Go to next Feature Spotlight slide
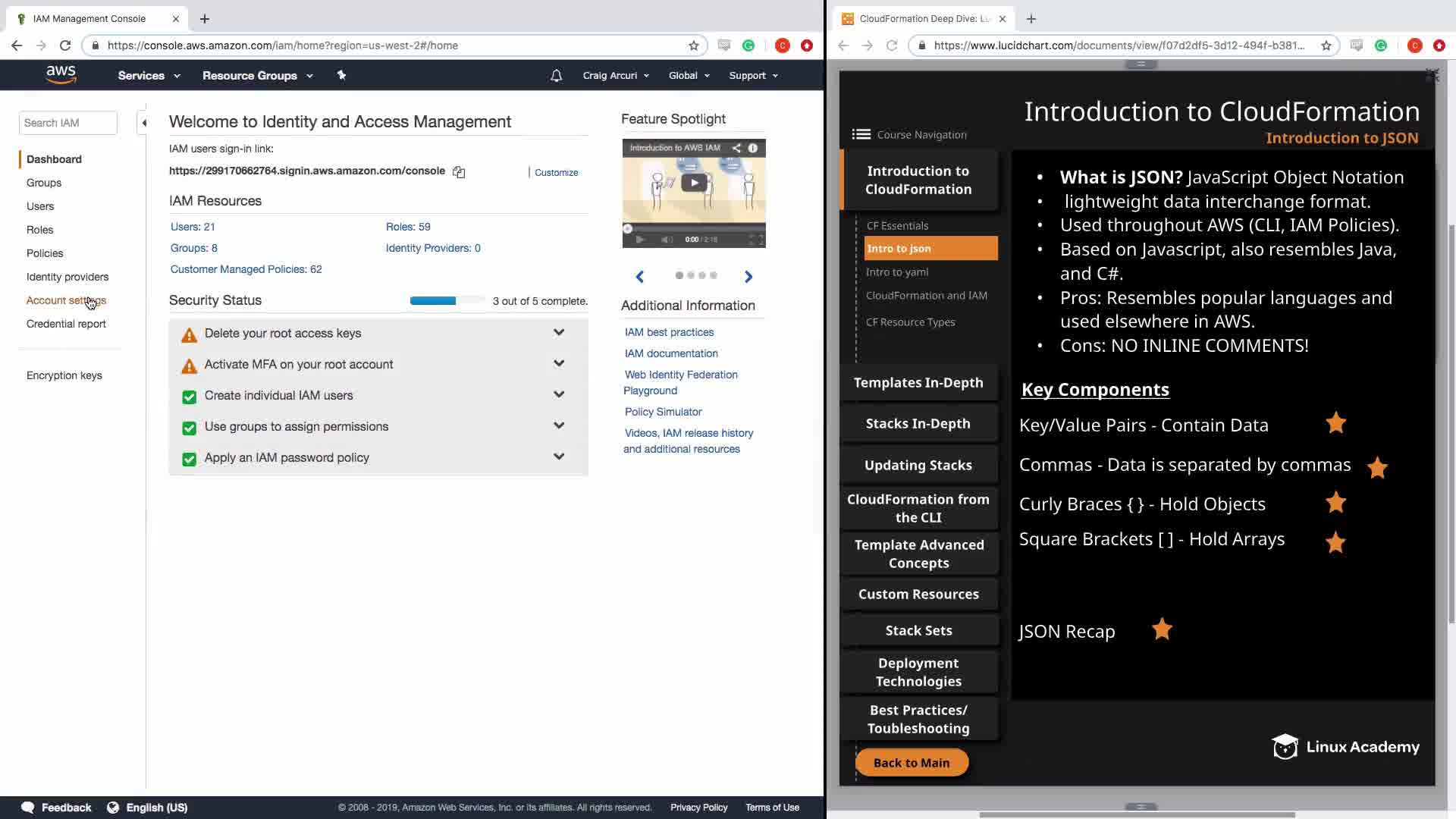This screenshot has height=819, width=1456. 748,277
